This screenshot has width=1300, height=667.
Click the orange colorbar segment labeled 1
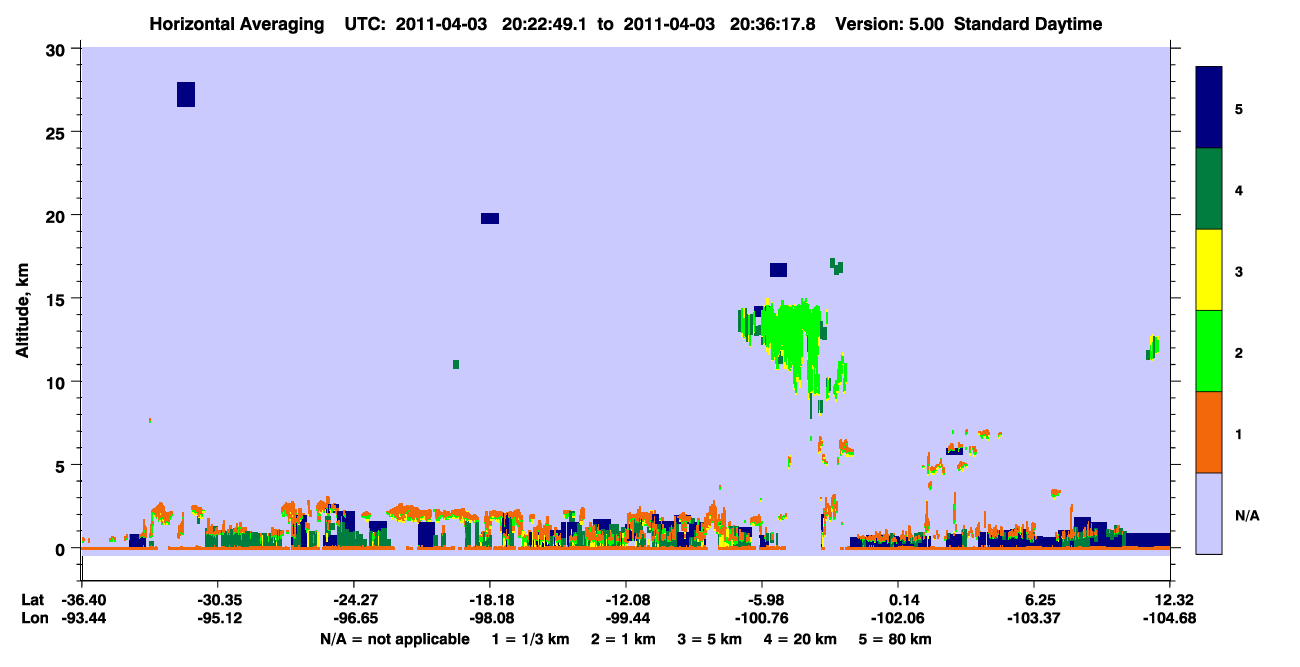[1209, 432]
